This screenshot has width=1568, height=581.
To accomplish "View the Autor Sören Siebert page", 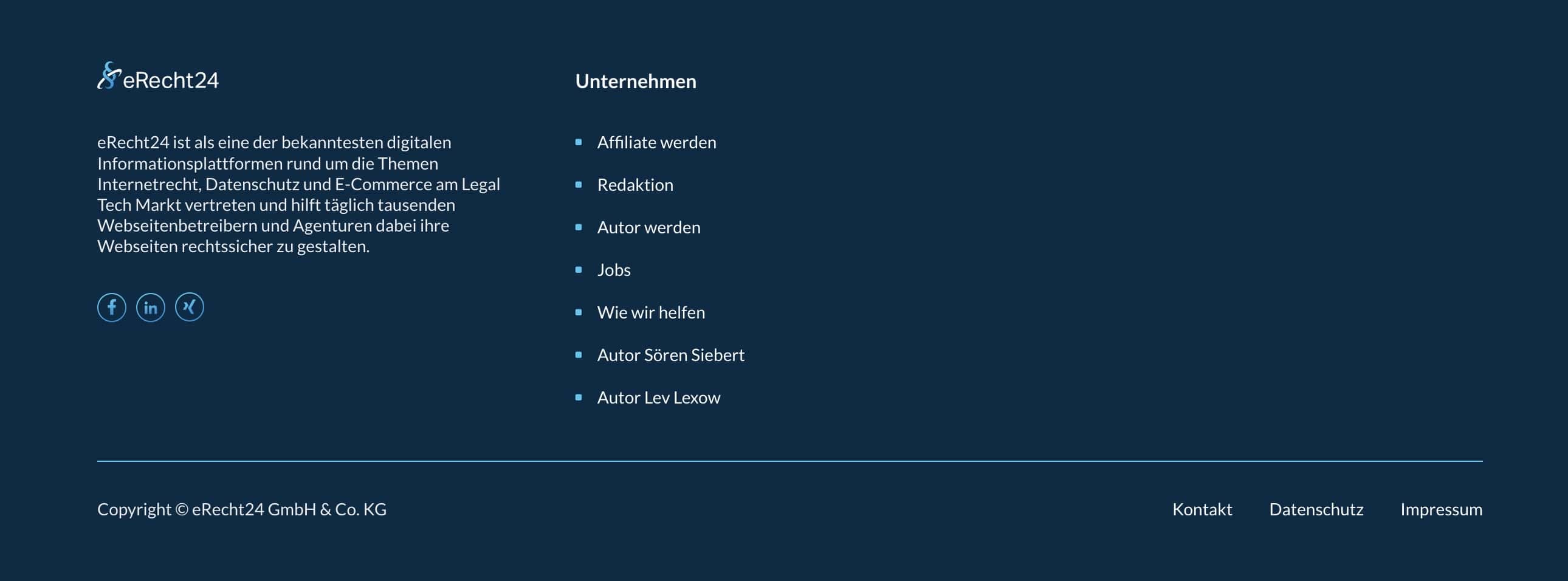I will [670, 356].
